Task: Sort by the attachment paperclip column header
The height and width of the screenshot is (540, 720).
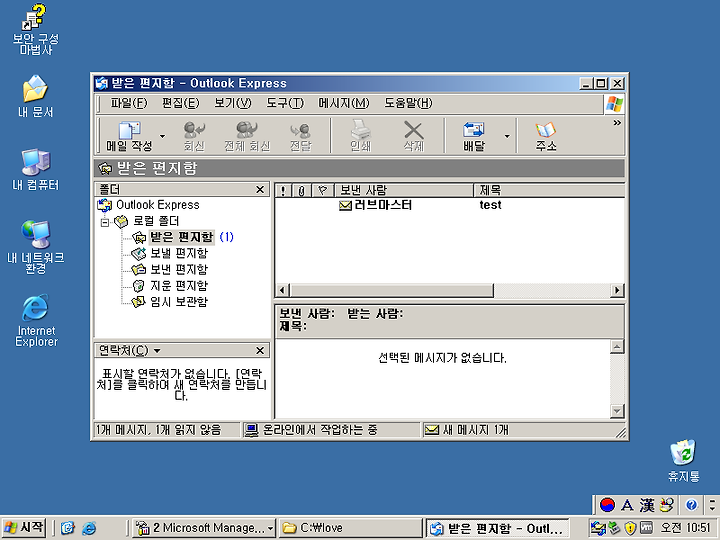Action: tap(302, 190)
